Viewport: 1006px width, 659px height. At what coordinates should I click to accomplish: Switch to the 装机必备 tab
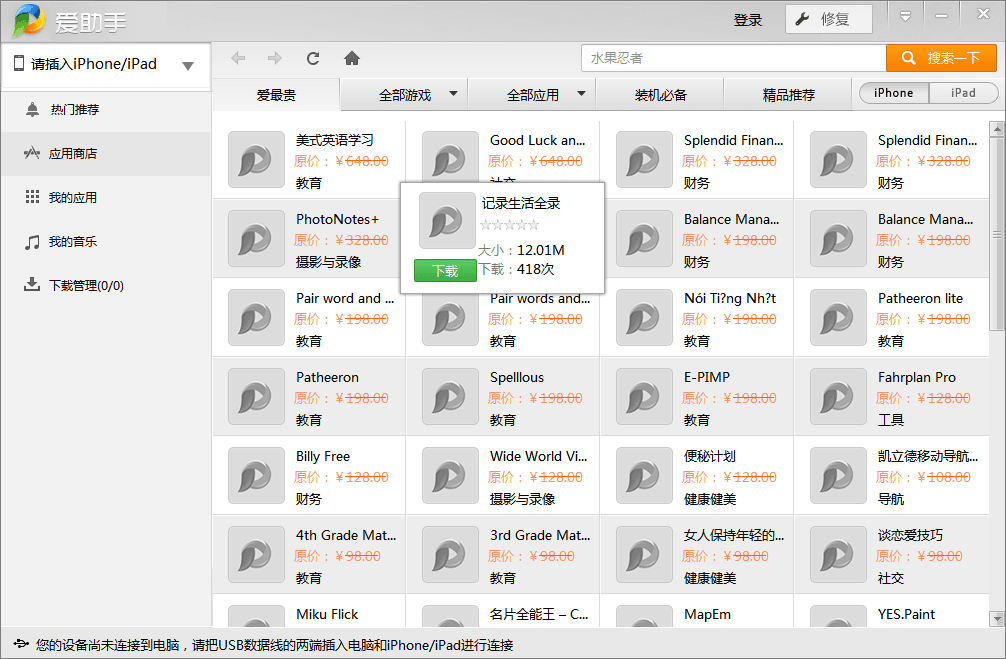(x=660, y=95)
